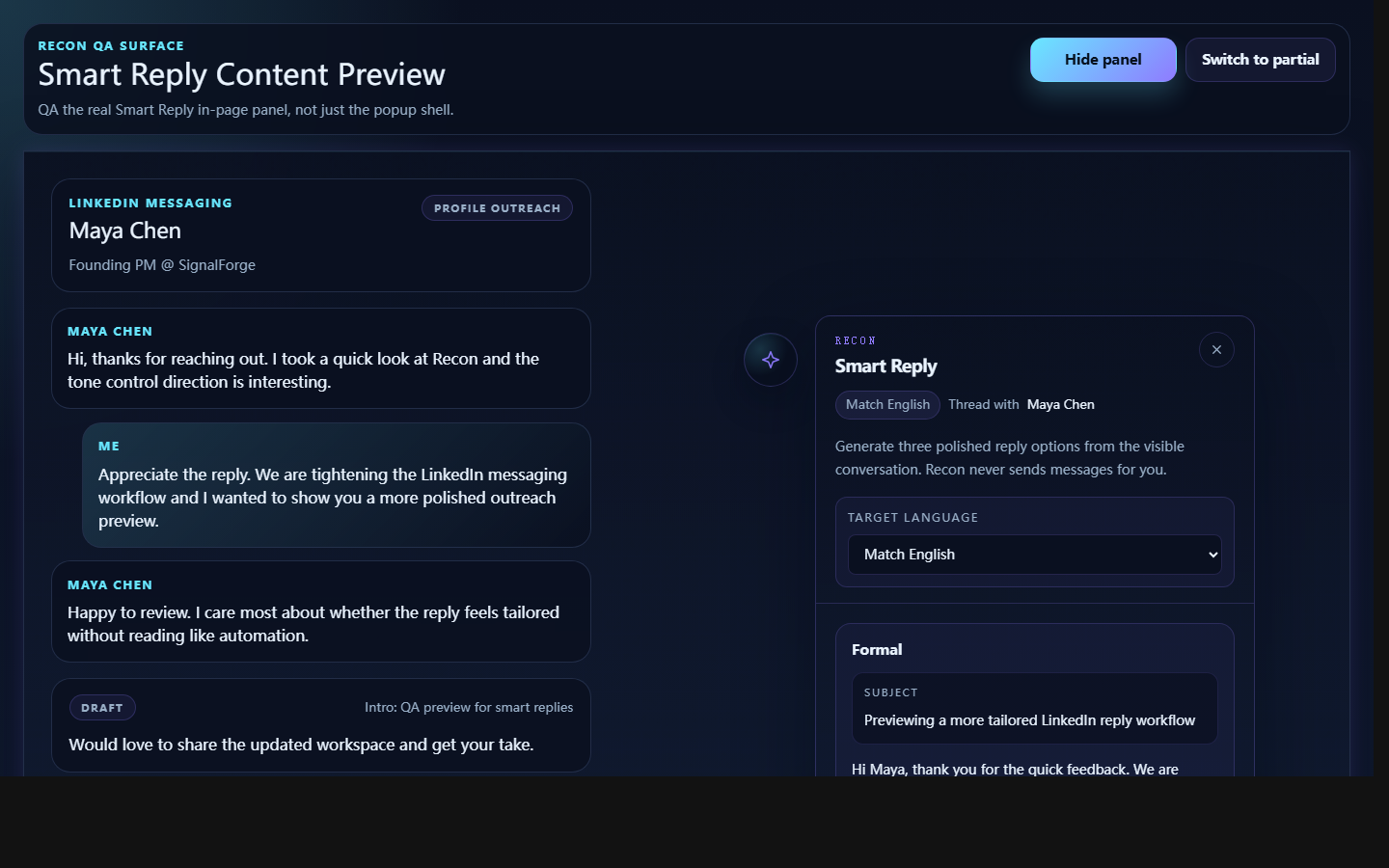The height and width of the screenshot is (868, 1389).
Task: Click the ME sender label on the reply bubble
Action: point(108,446)
